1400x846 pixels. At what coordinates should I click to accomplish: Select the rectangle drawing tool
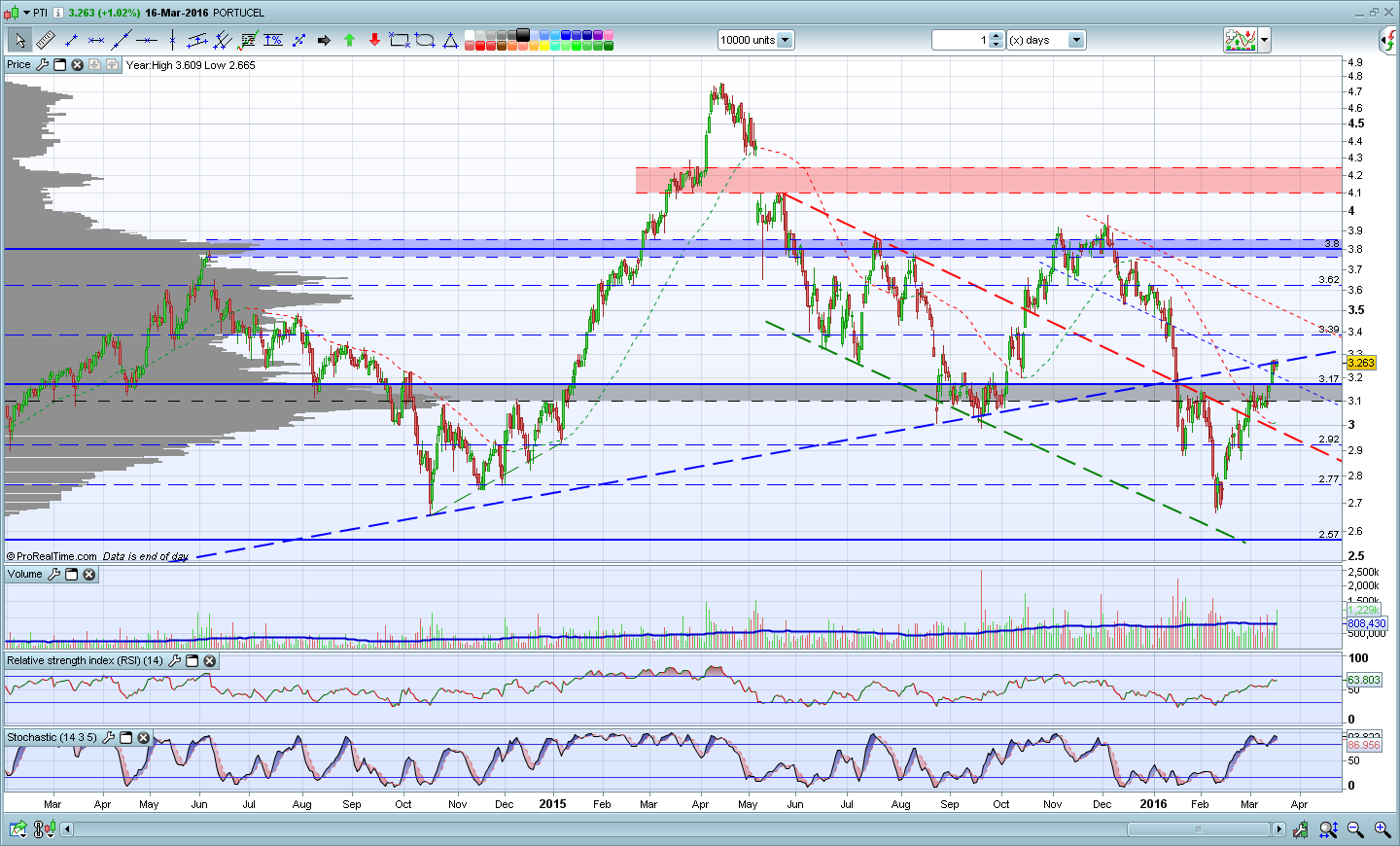(x=400, y=40)
